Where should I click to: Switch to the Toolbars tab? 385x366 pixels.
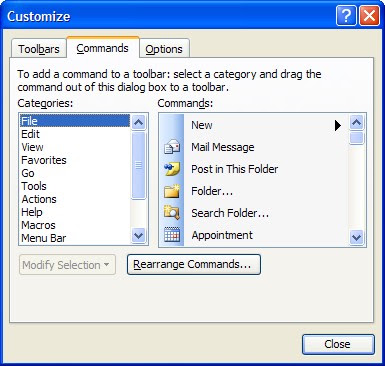pos(39,49)
